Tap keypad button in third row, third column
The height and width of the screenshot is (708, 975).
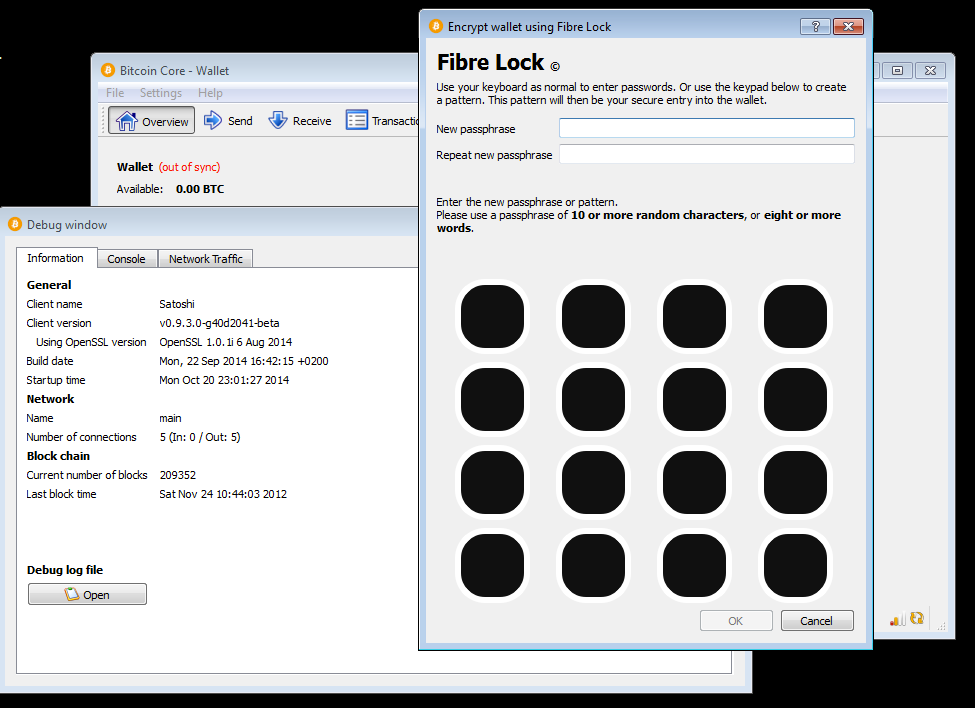[x=694, y=482]
